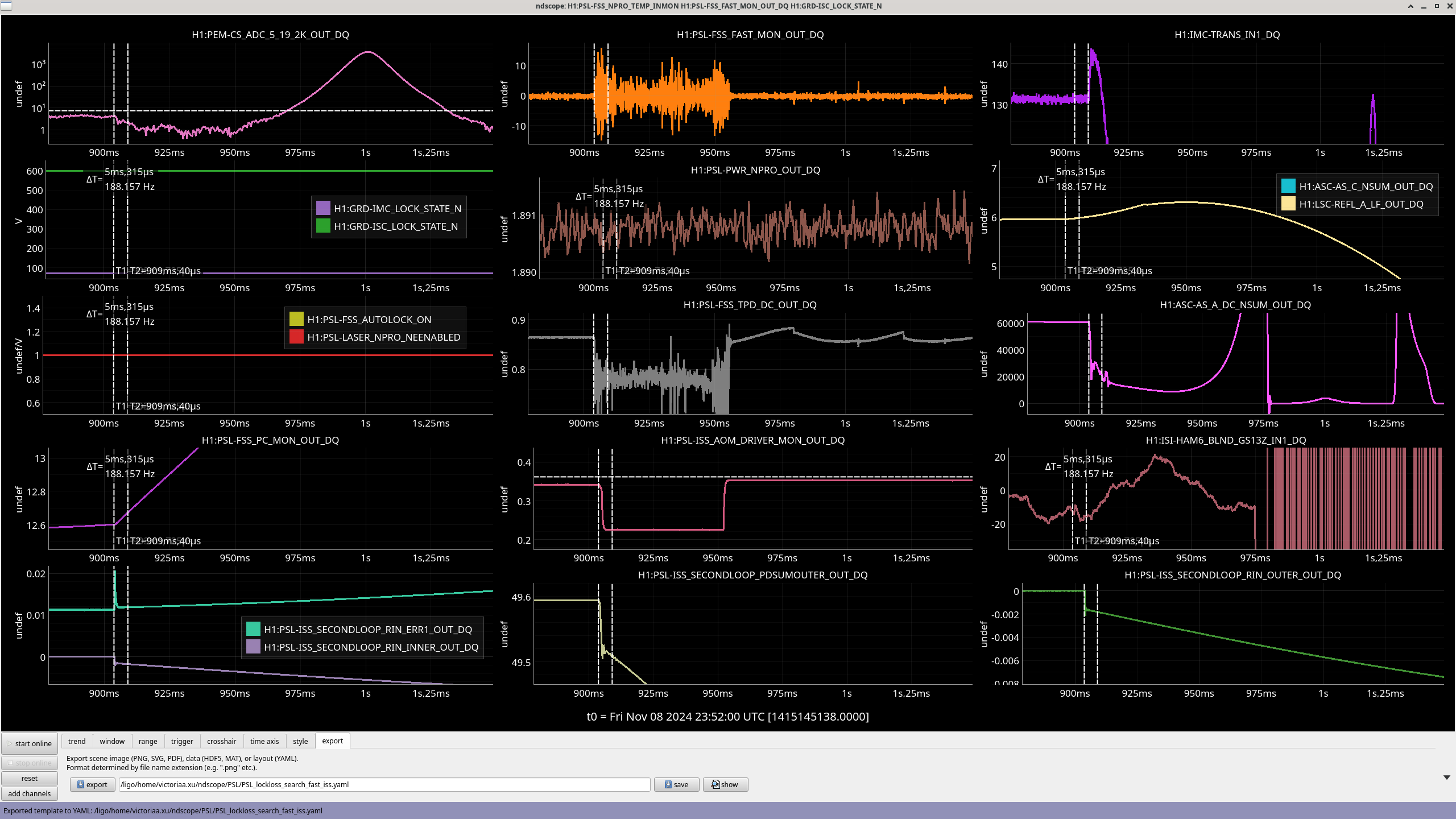This screenshot has width=1456, height=819.
Task: Click the H1:PSL-ISS_SECONDLOOP_PDSUMOUTER_OUT_DQ plot title
Action: tap(752, 575)
